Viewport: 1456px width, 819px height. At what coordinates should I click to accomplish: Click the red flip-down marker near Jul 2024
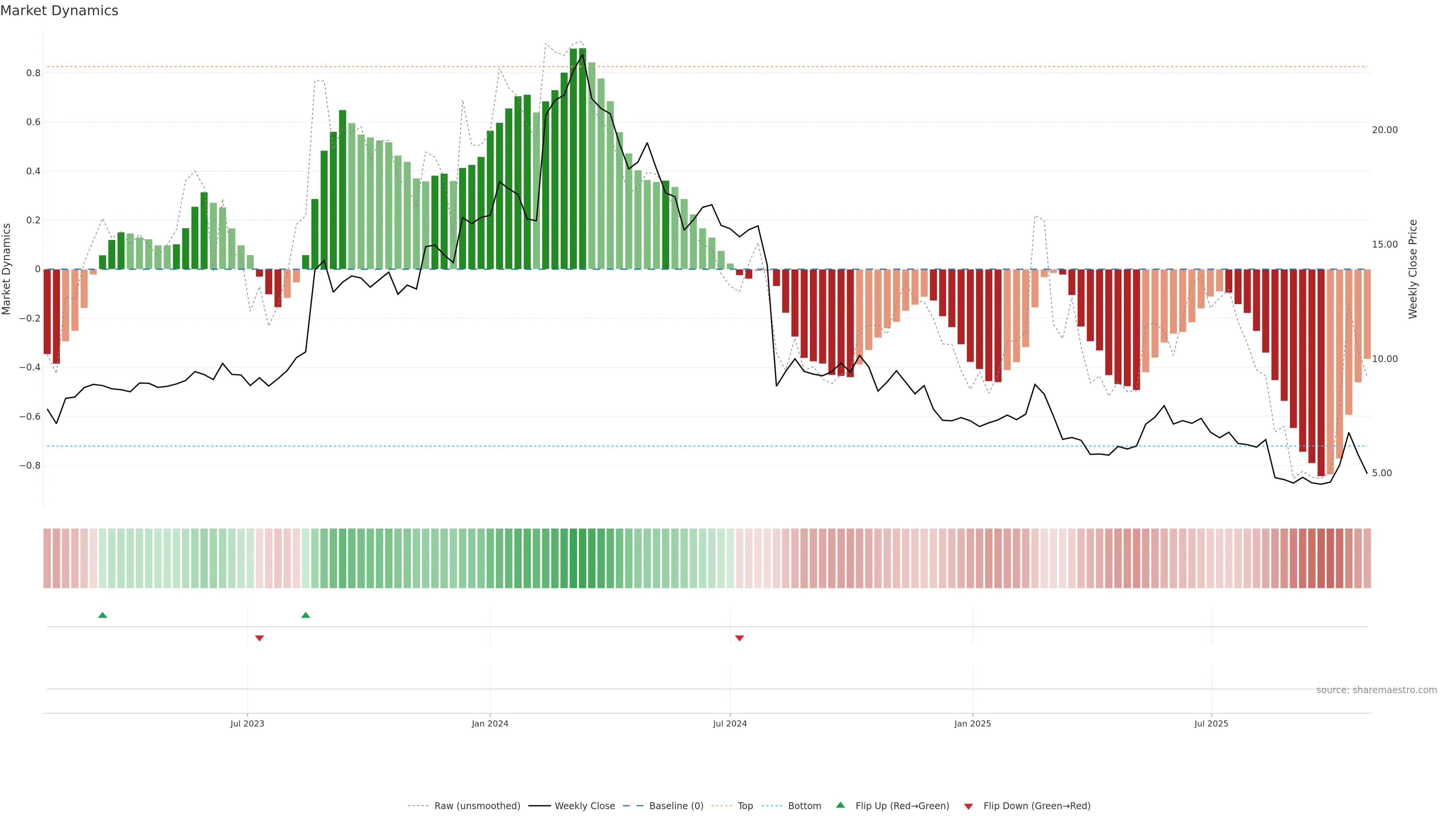pos(739,638)
